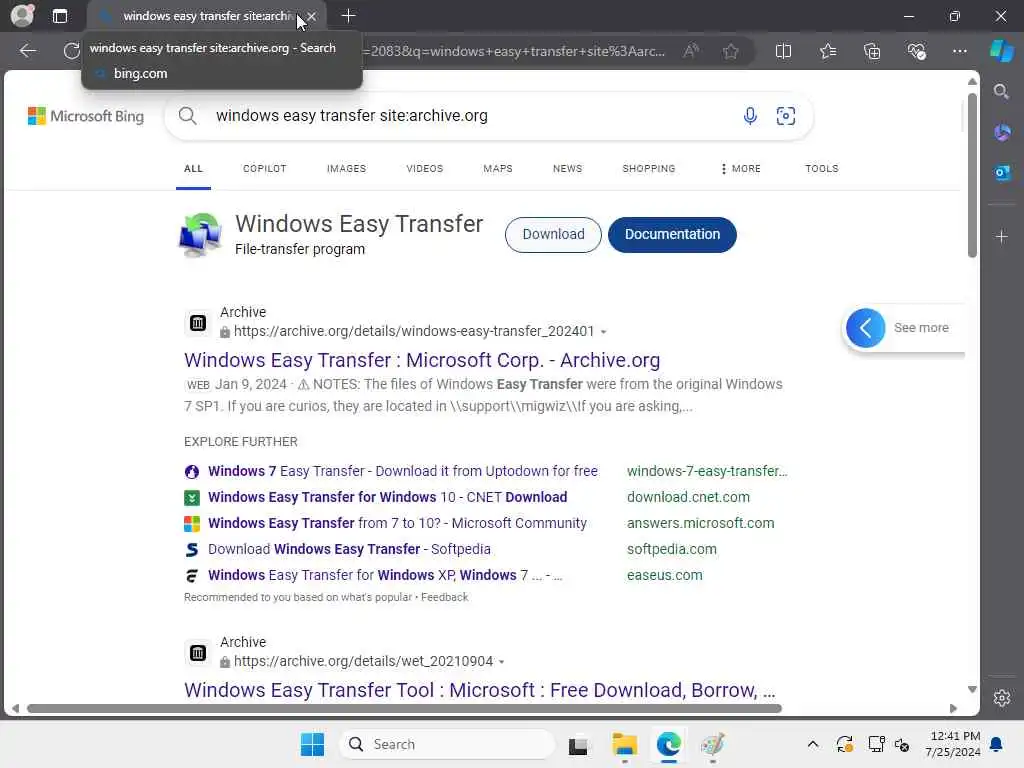This screenshot has width=1024, height=768.
Task: Open sidebar search icon
Action: point(1001,92)
